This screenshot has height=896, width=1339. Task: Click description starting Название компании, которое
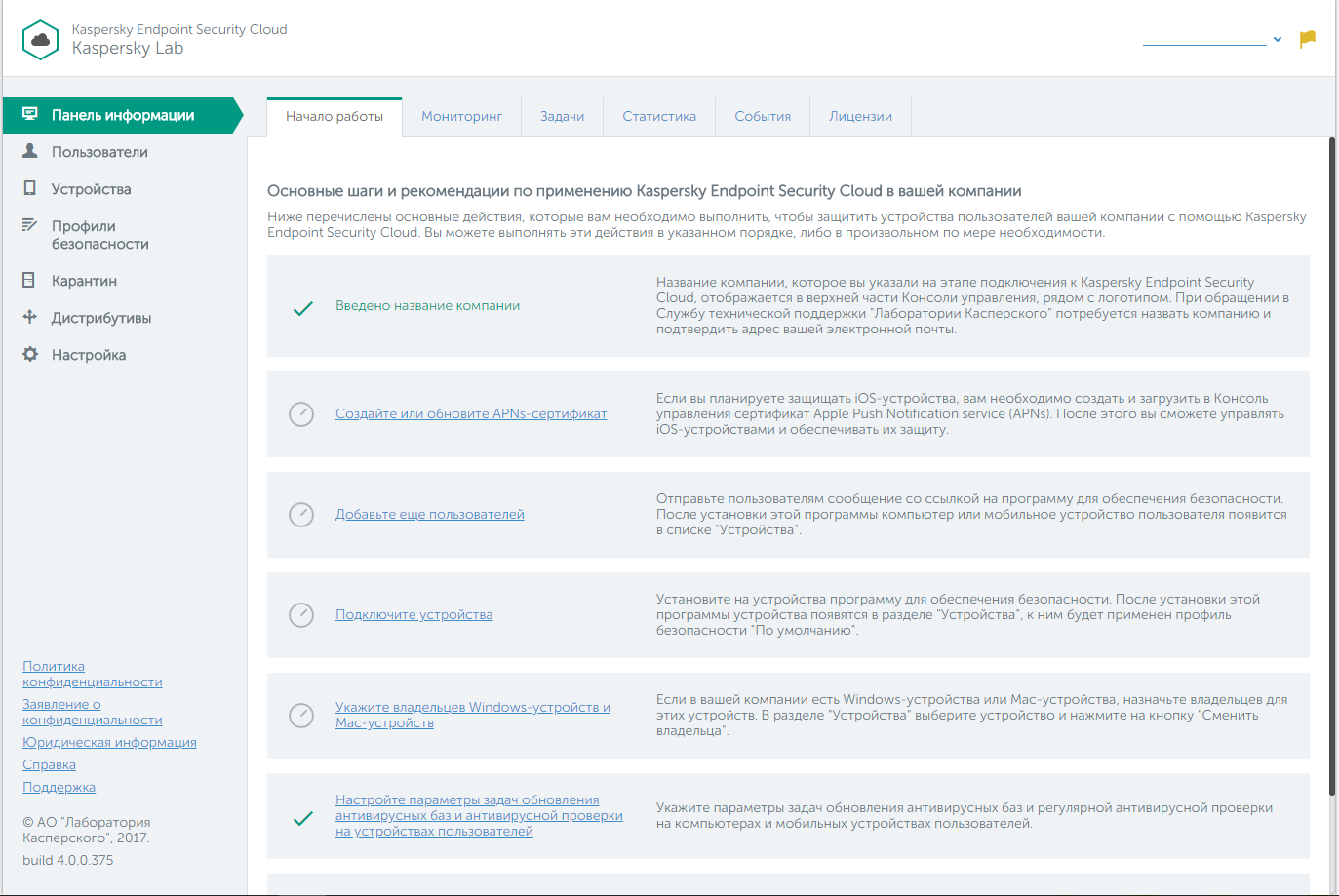click(973, 306)
